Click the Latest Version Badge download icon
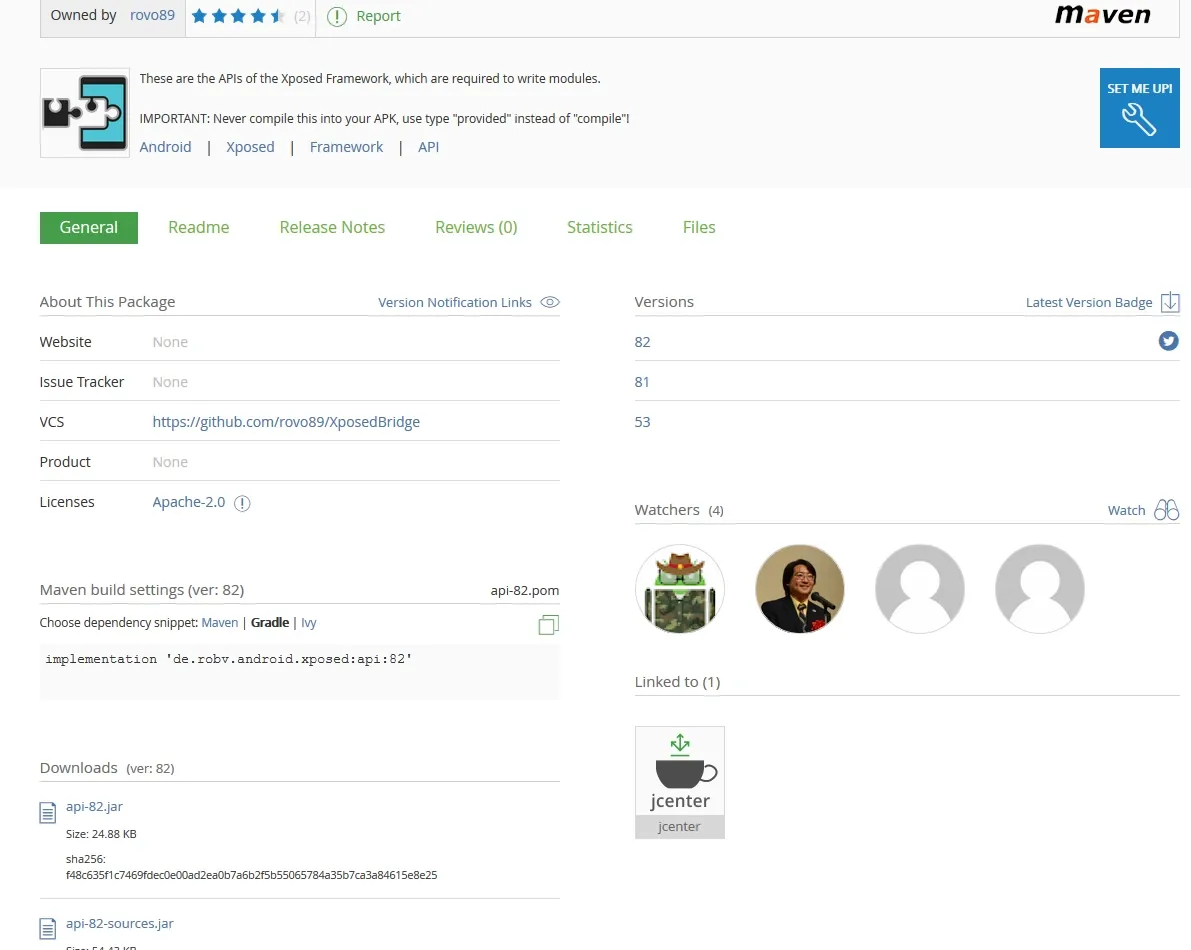The width and height of the screenshot is (1191, 950). [1170, 302]
